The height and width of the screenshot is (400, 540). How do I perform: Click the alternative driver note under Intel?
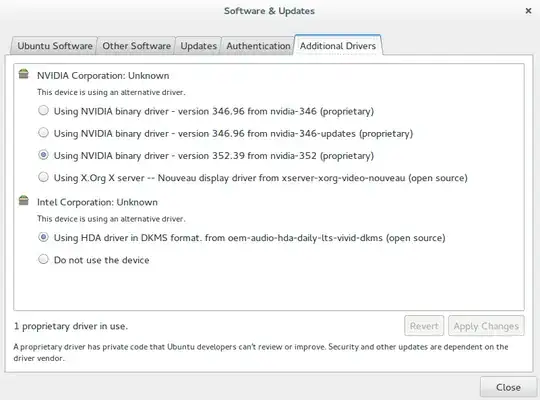[x=111, y=219]
